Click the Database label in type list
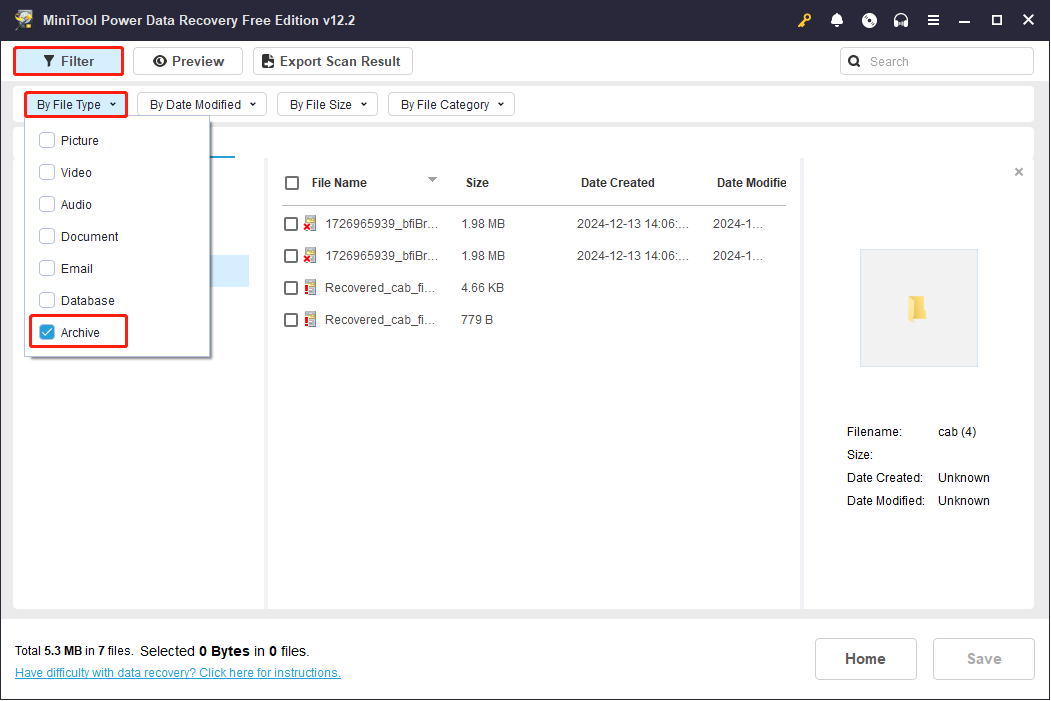This screenshot has width=1051, height=701. [87, 300]
